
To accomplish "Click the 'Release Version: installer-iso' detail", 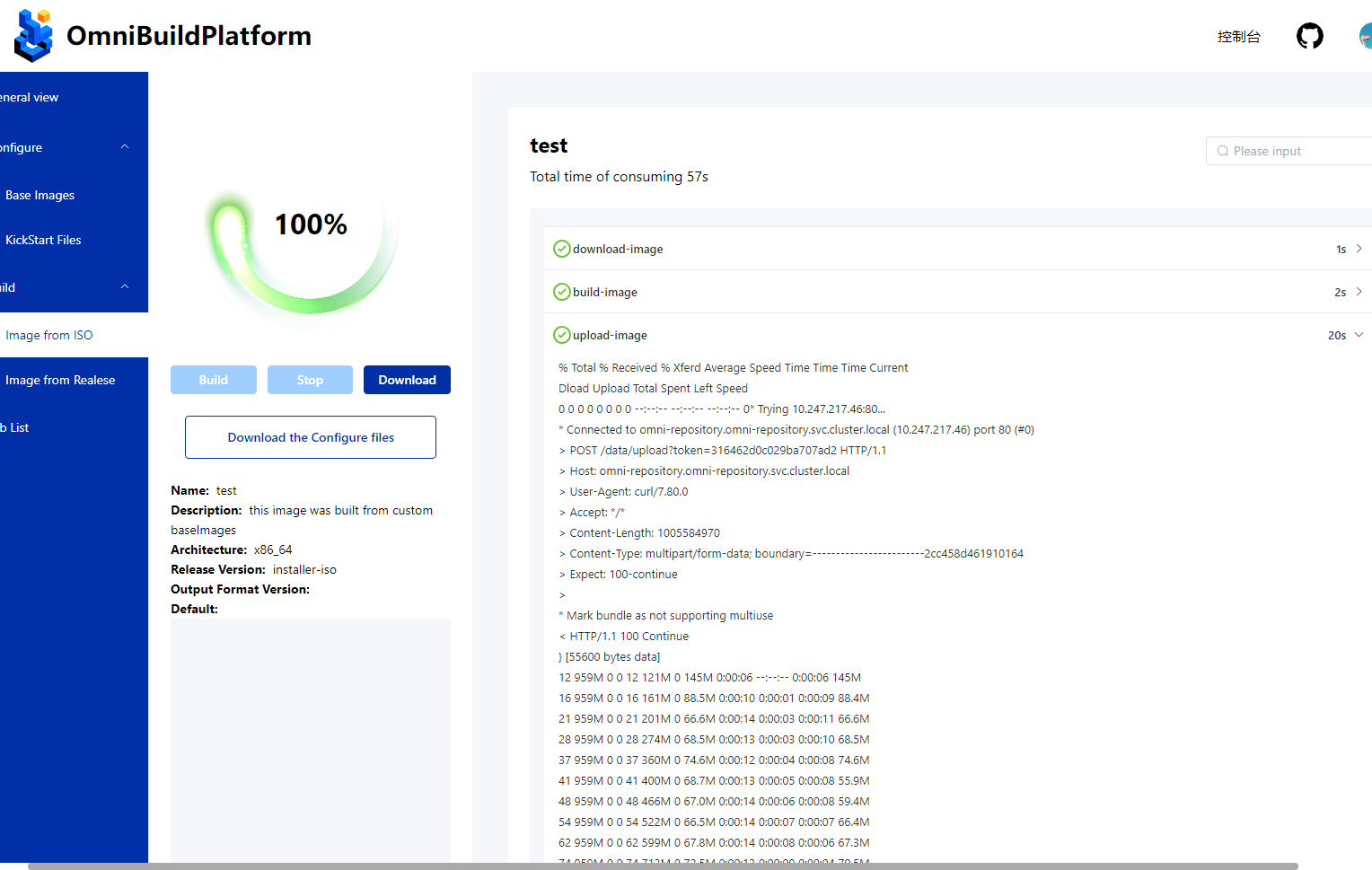I will point(254,569).
